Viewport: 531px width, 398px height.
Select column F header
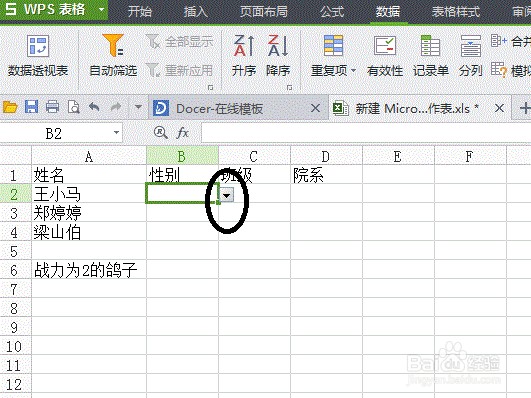tap(470, 156)
